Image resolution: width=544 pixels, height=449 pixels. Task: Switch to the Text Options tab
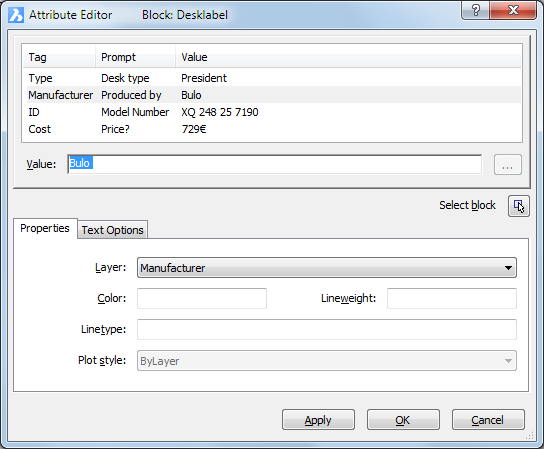(x=112, y=230)
